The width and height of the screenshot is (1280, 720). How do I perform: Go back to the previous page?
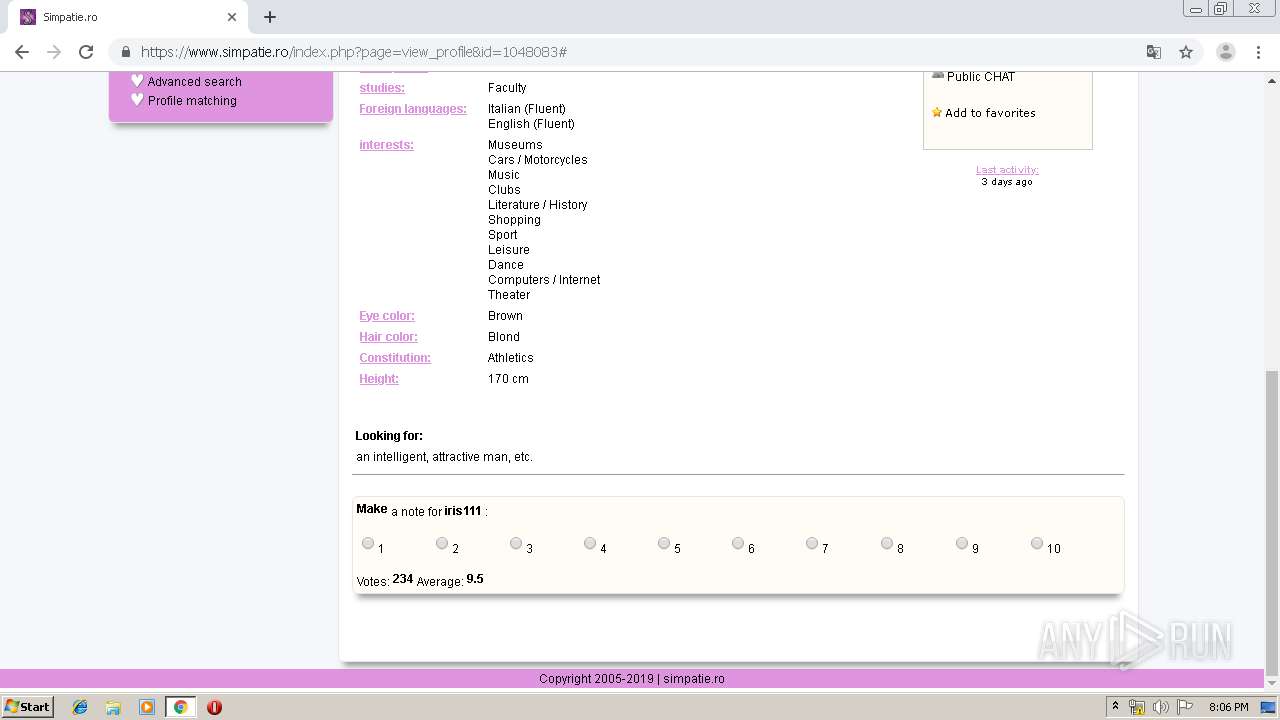pos(22,52)
